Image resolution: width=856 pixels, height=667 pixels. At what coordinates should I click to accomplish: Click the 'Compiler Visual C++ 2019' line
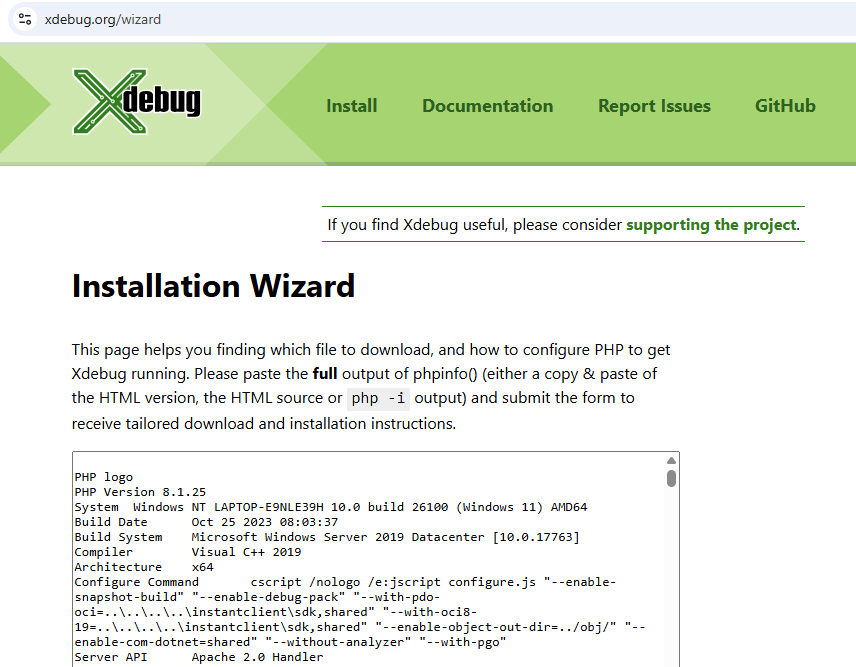coord(188,552)
